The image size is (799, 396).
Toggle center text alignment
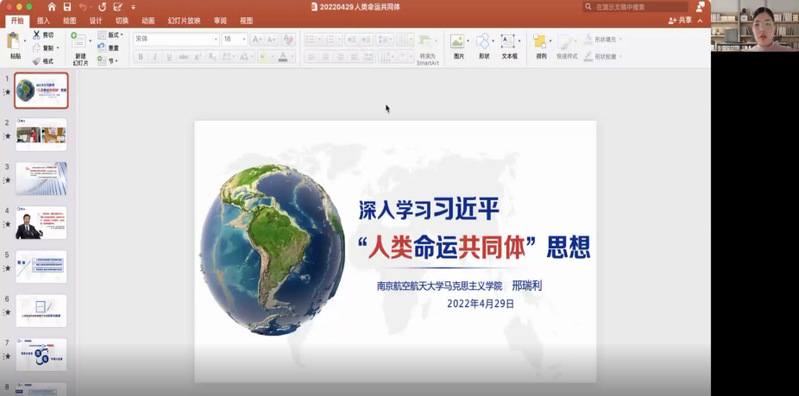[326, 57]
